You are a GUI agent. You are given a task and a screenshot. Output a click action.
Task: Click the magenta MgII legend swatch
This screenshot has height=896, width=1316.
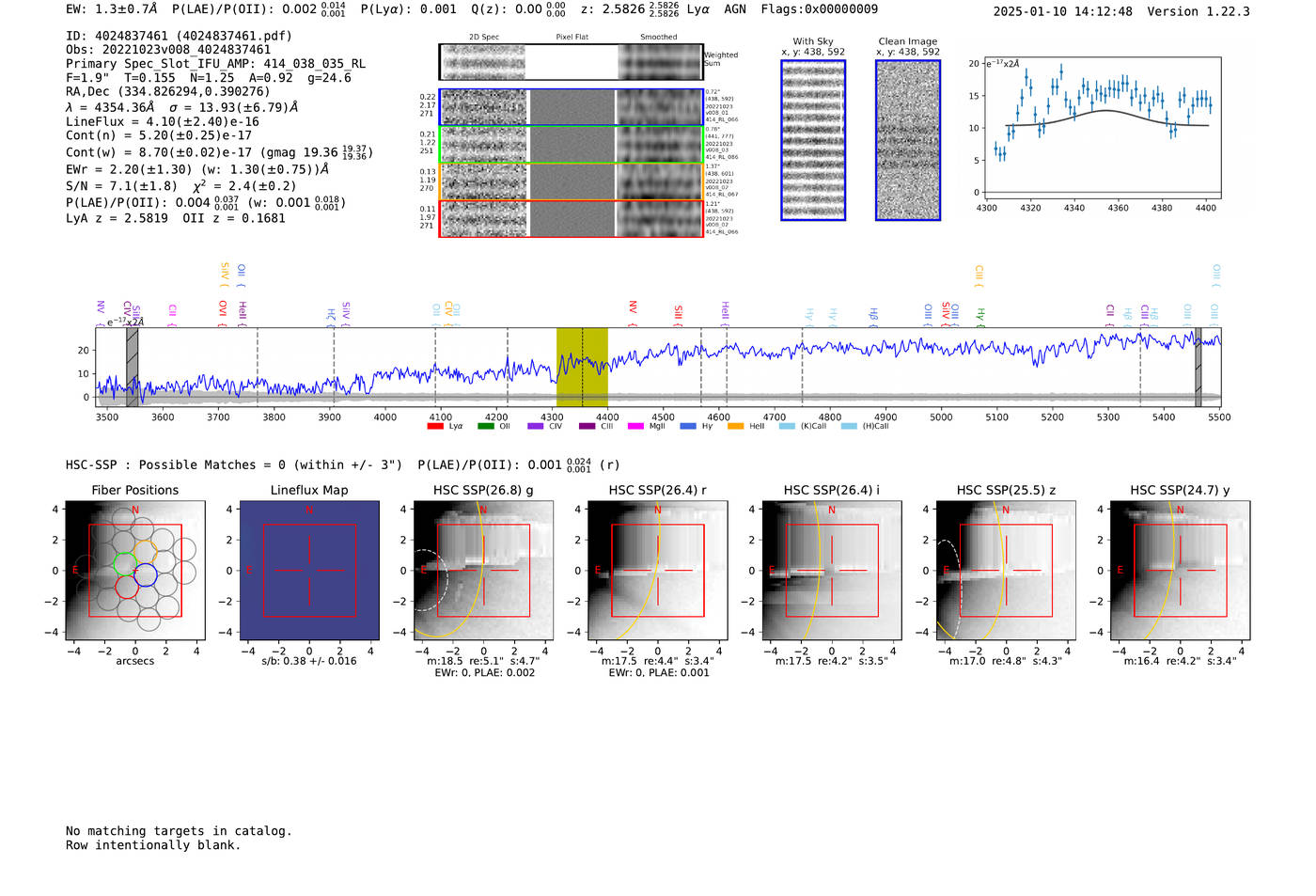(x=636, y=427)
